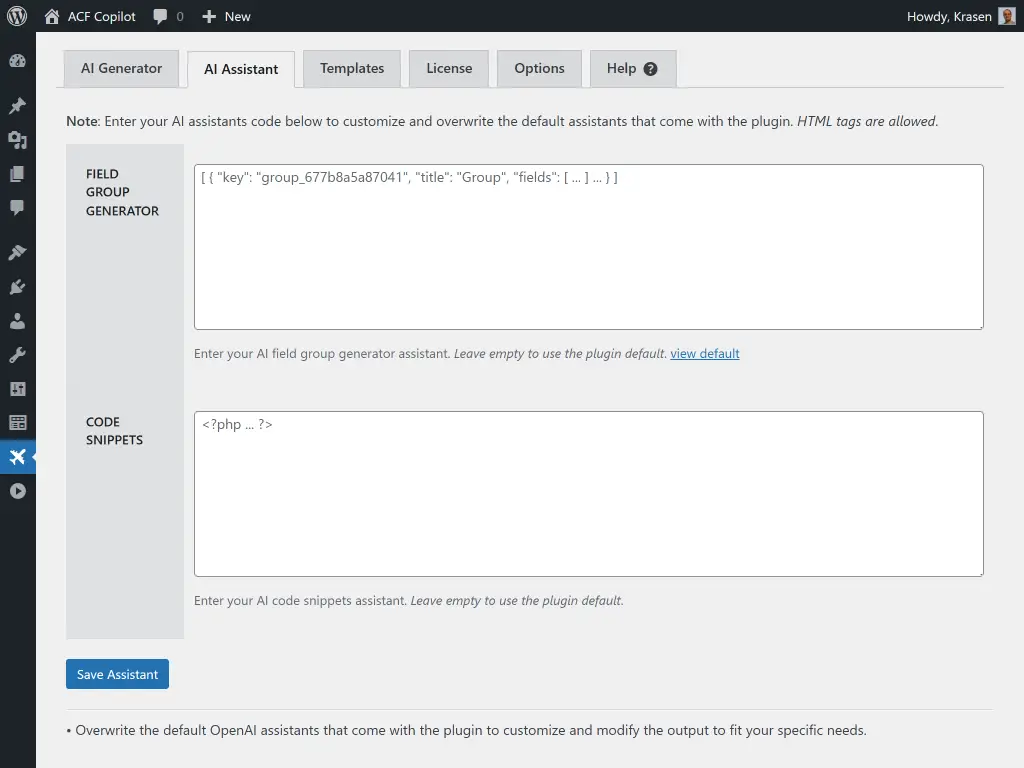Image resolution: width=1024 pixels, height=768 pixels.
Task: Open Pages from the sidebar
Action: tap(17, 173)
